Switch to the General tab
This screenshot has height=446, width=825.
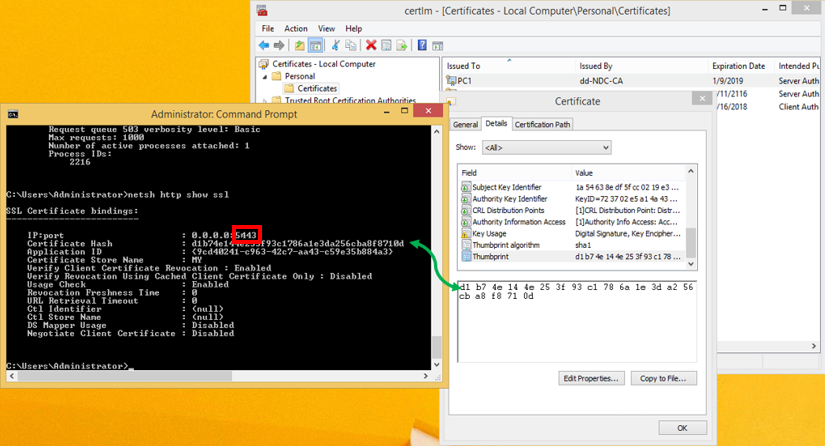tap(465, 125)
